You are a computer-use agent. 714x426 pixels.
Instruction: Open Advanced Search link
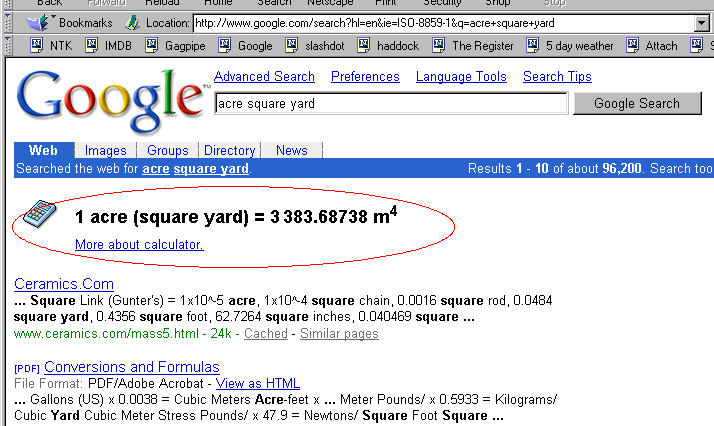(264, 76)
